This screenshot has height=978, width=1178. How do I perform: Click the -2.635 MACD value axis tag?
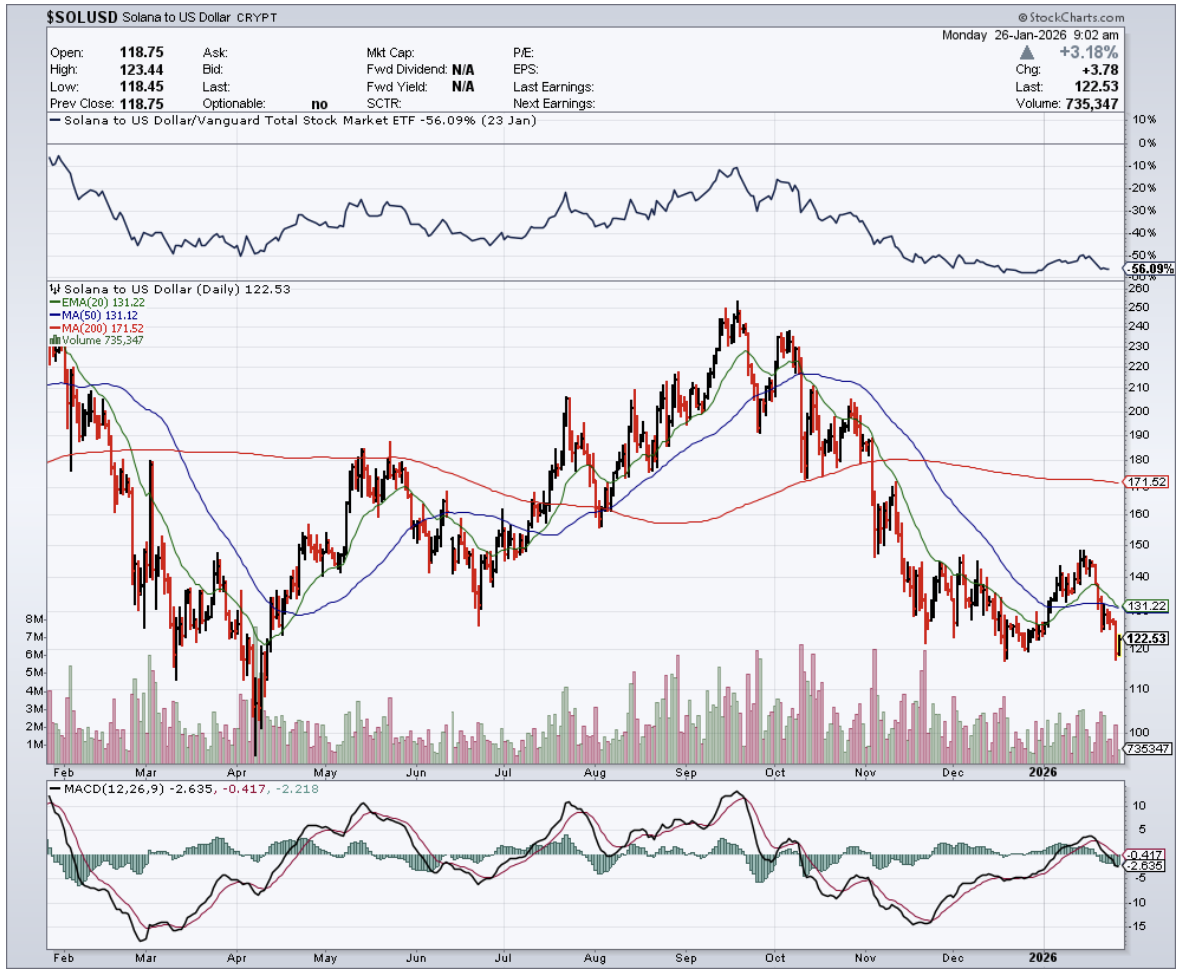pos(1142,867)
